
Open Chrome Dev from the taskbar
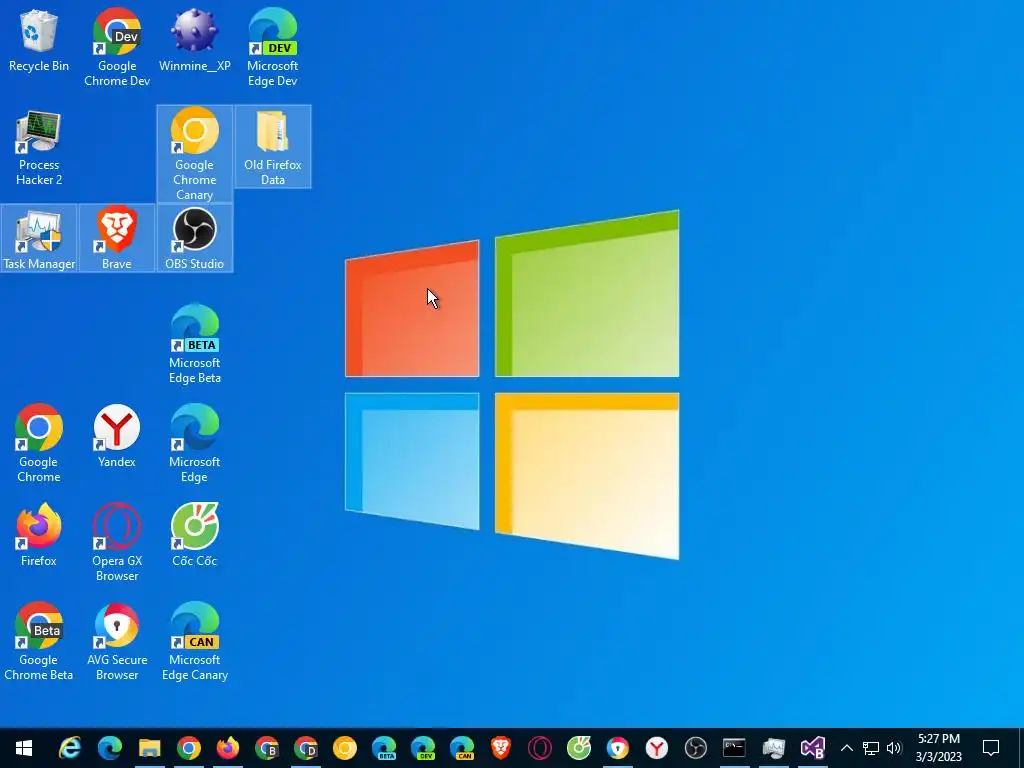click(306, 748)
